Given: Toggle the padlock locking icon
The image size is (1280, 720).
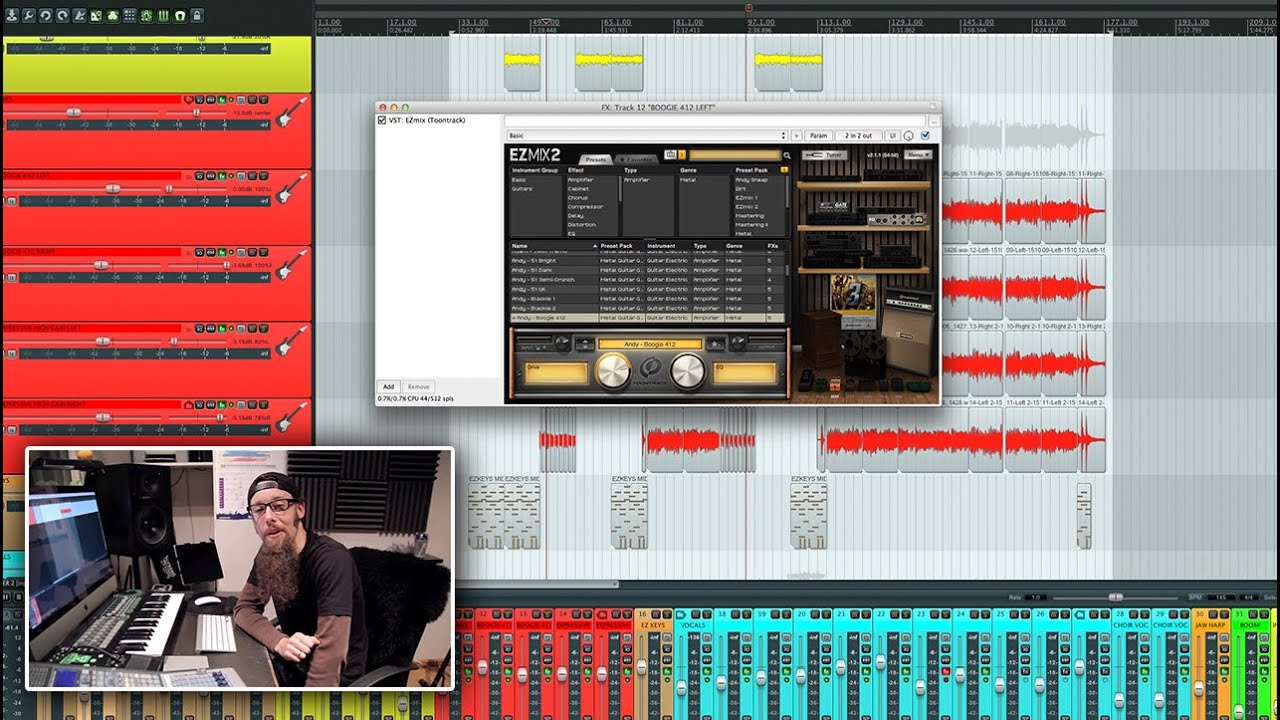Looking at the screenshot, I should coord(197,16).
